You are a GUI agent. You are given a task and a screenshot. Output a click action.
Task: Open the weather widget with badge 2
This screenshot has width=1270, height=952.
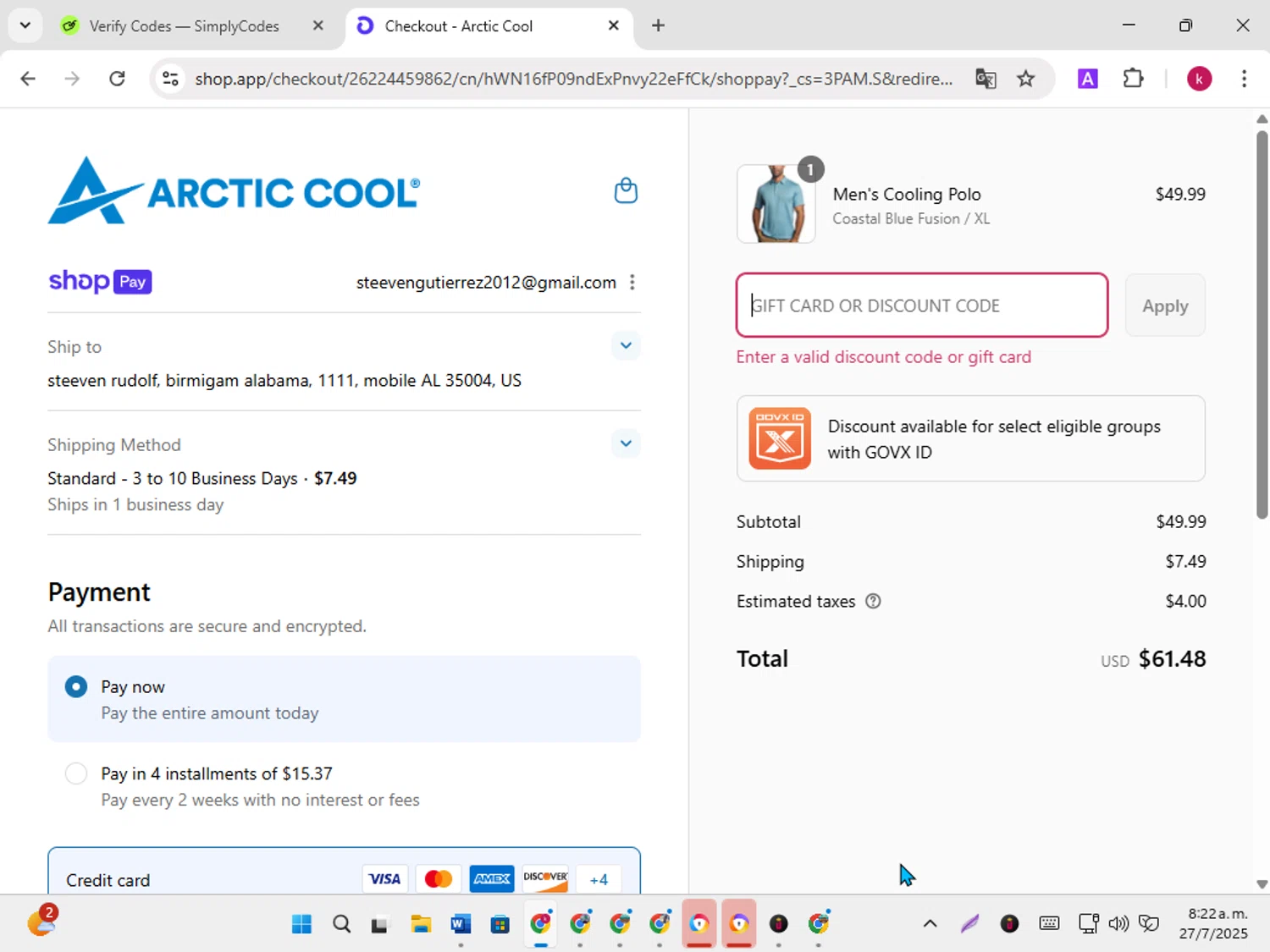41,921
